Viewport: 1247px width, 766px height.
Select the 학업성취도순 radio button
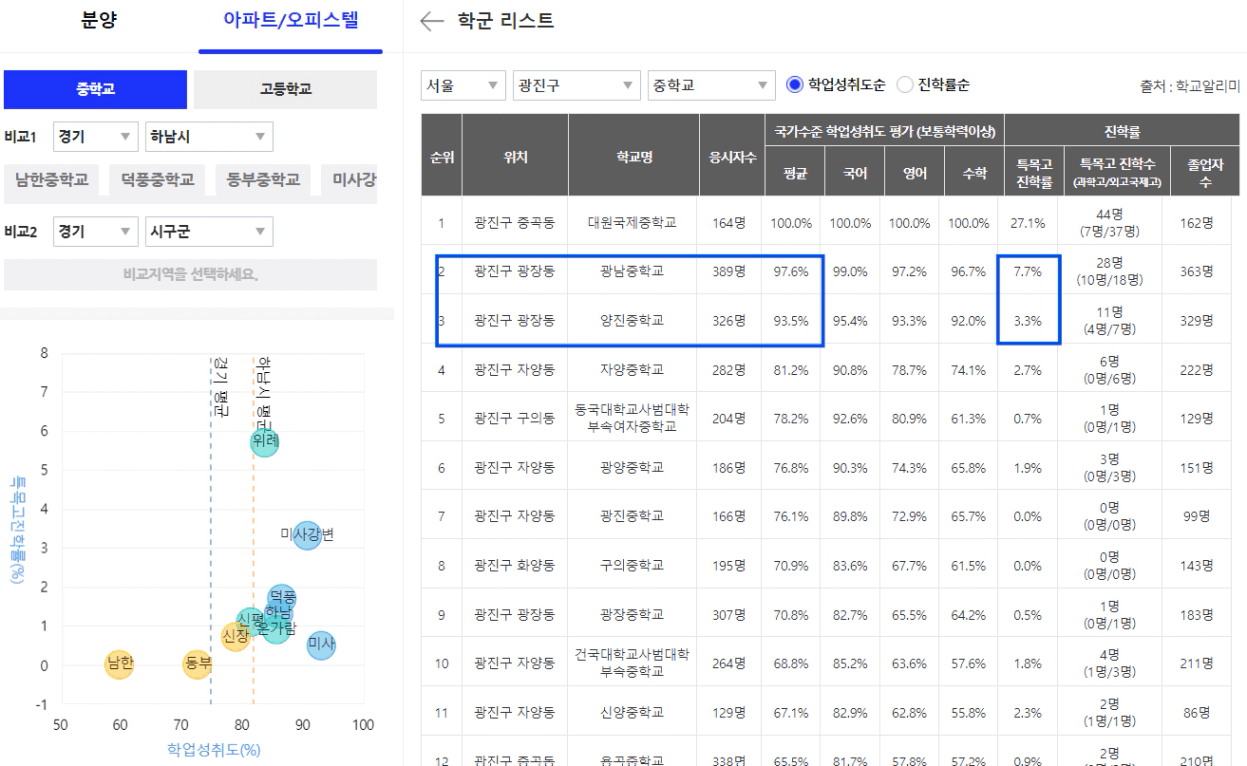[797, 86]
